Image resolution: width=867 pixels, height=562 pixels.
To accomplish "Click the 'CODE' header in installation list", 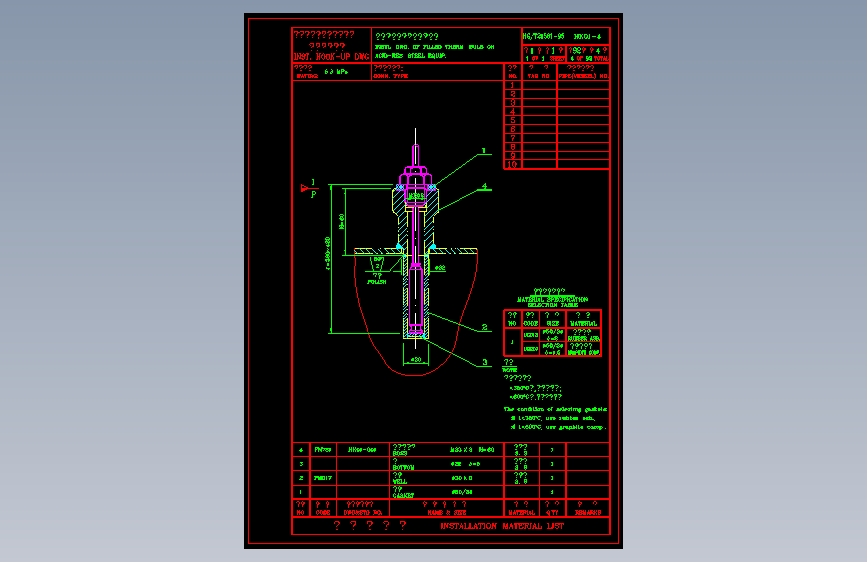I will coord(323,513).
